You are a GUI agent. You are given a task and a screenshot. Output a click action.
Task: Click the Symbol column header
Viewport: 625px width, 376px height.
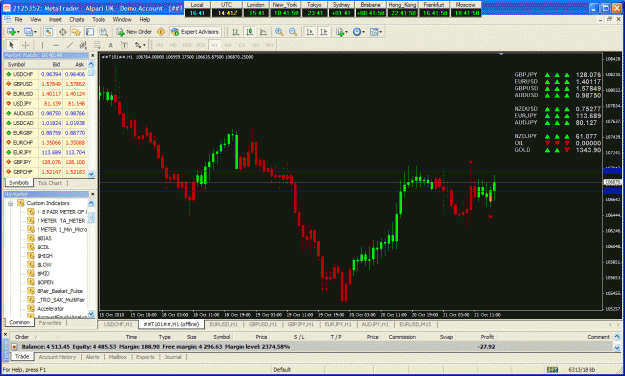click(x=21, y=64)
